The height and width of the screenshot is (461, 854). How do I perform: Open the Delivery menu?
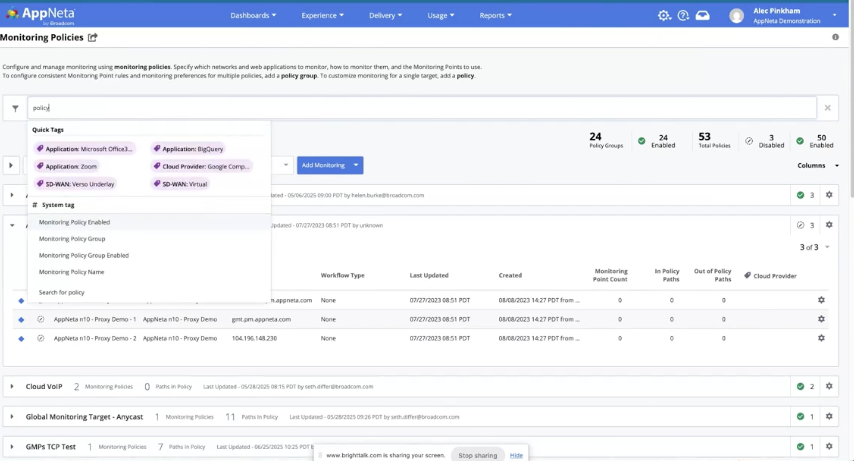(385, 16)
